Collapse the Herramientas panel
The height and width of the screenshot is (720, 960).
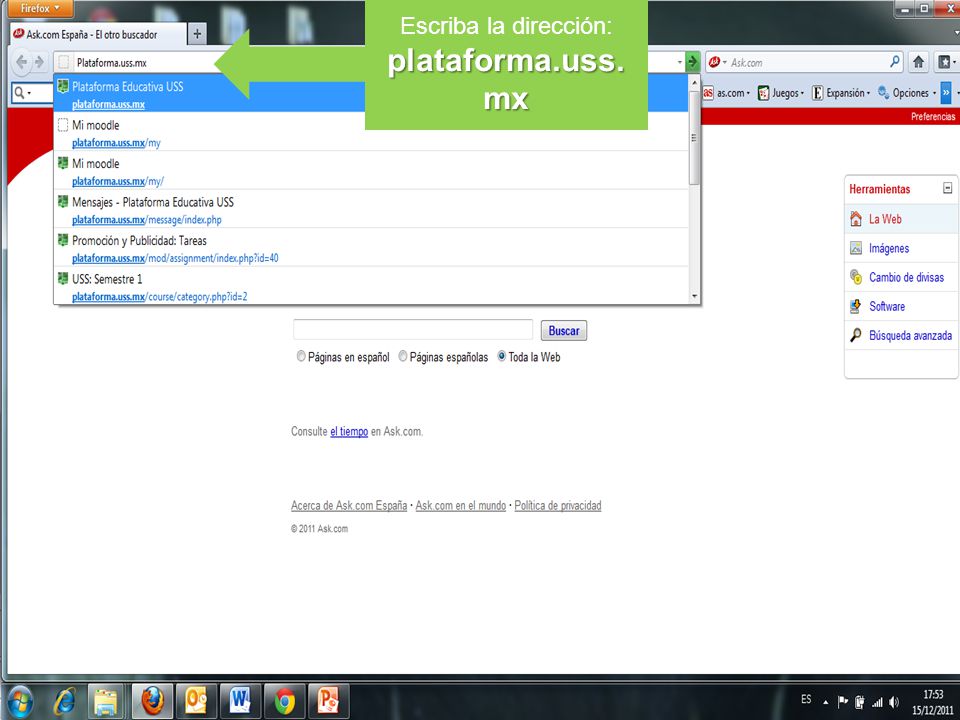(947, 188)
